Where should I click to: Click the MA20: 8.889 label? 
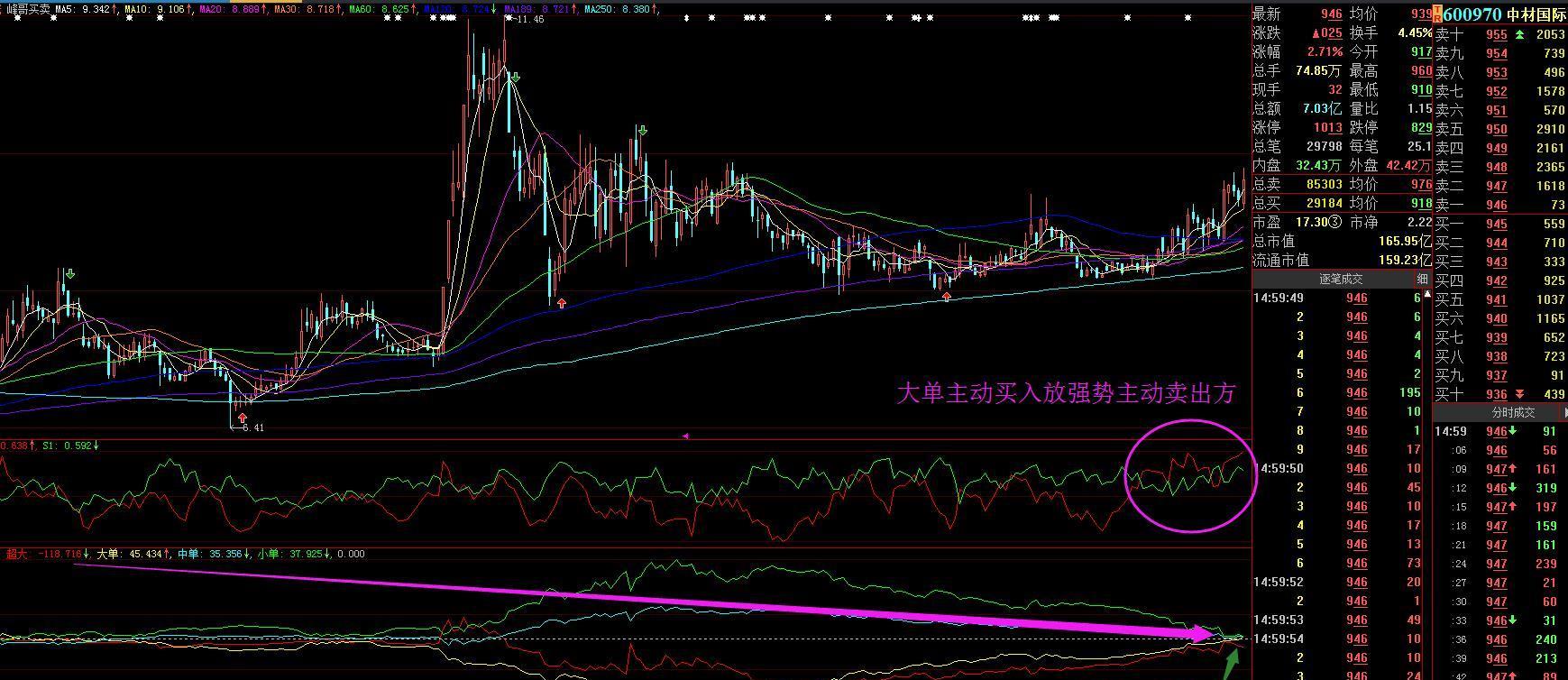(233, 9)
